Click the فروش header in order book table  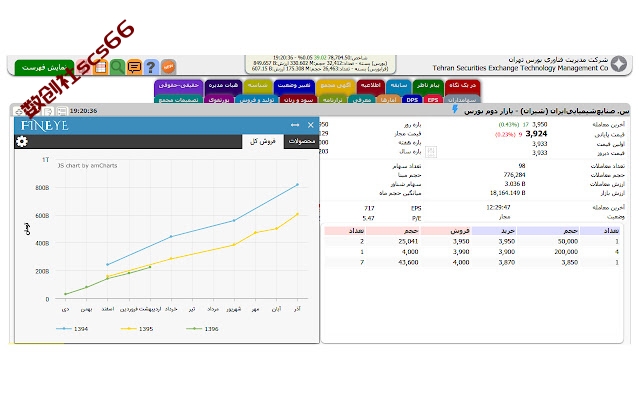pos(445,231)
